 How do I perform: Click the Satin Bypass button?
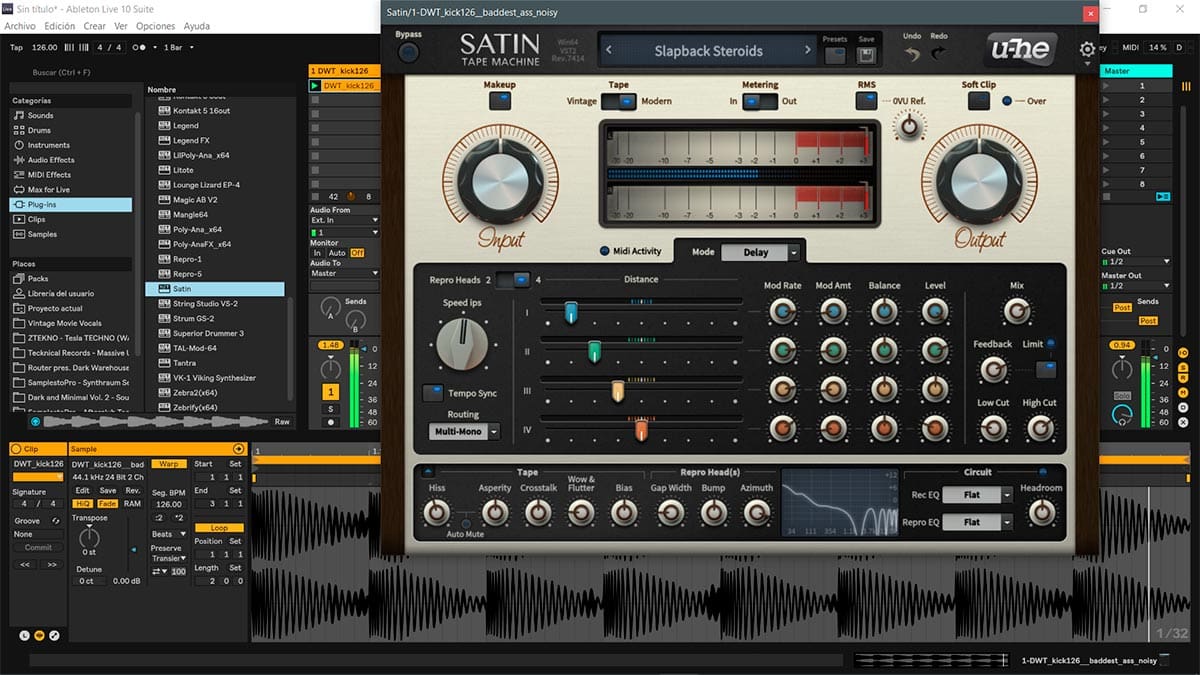pyautogui.click(x=408, y=52)
